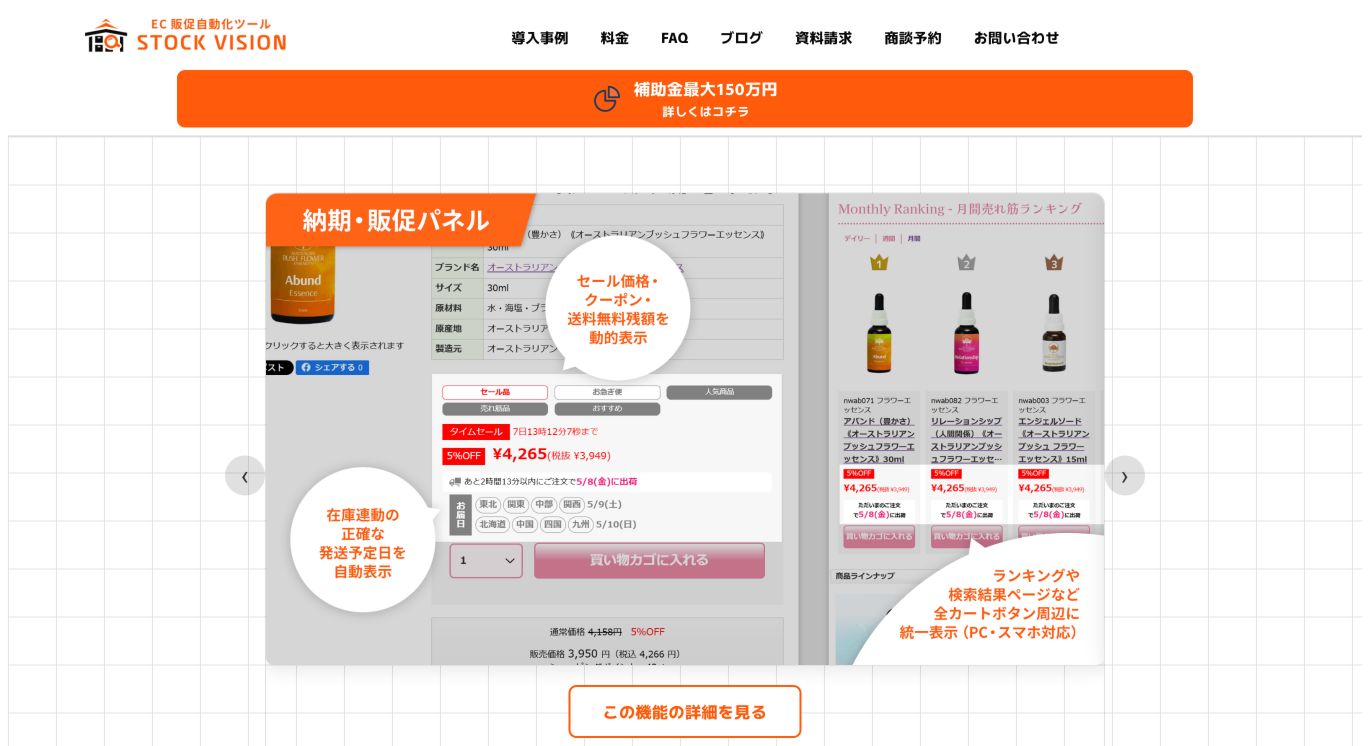Click the 九州 delivery region chip
This screenshot has width=1370, height=746.
(580, 524)
